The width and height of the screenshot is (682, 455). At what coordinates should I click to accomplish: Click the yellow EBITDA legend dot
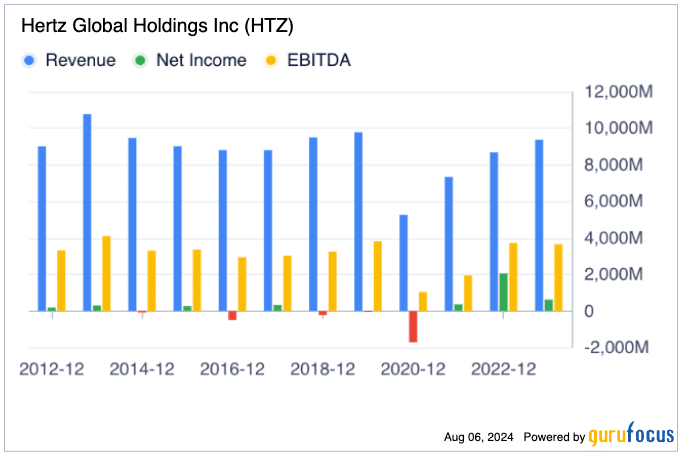tap(271, 60)
